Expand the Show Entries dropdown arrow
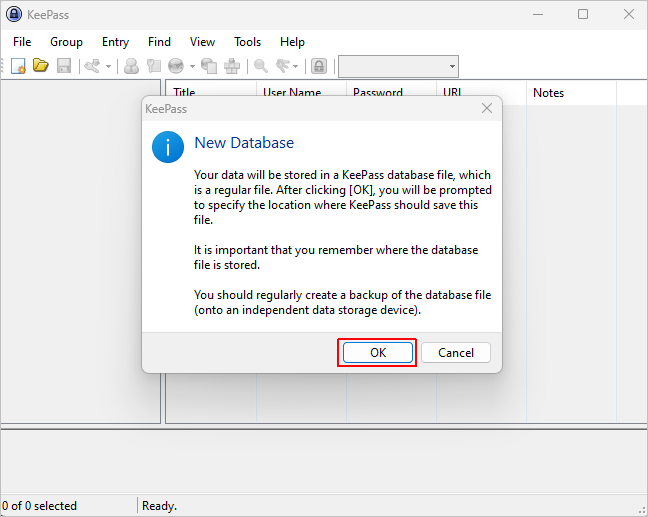This screenshot has height=517, width=648. click(295, 66)
